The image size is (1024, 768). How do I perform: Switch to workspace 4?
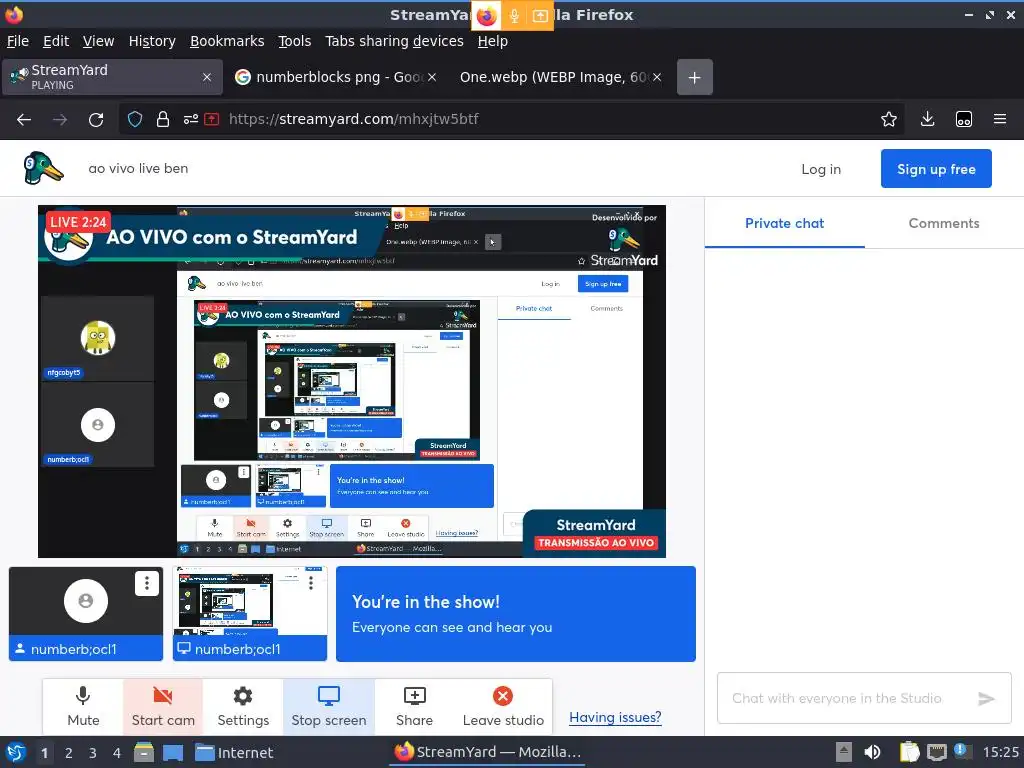pyautogui.click(x=117, y=753)
